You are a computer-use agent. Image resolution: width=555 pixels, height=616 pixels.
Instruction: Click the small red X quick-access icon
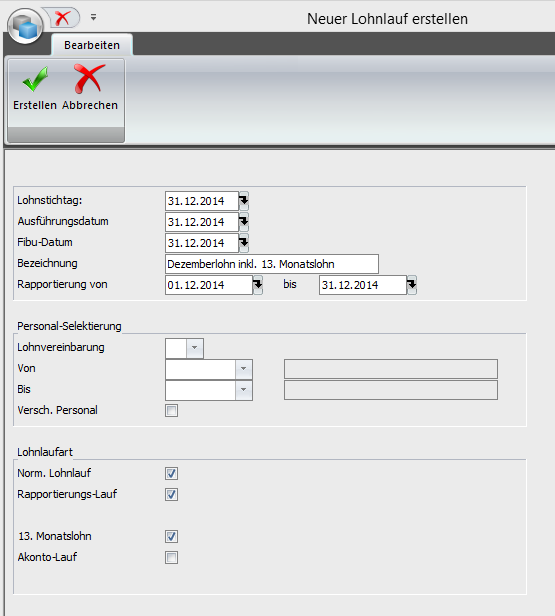click(62, 18)
